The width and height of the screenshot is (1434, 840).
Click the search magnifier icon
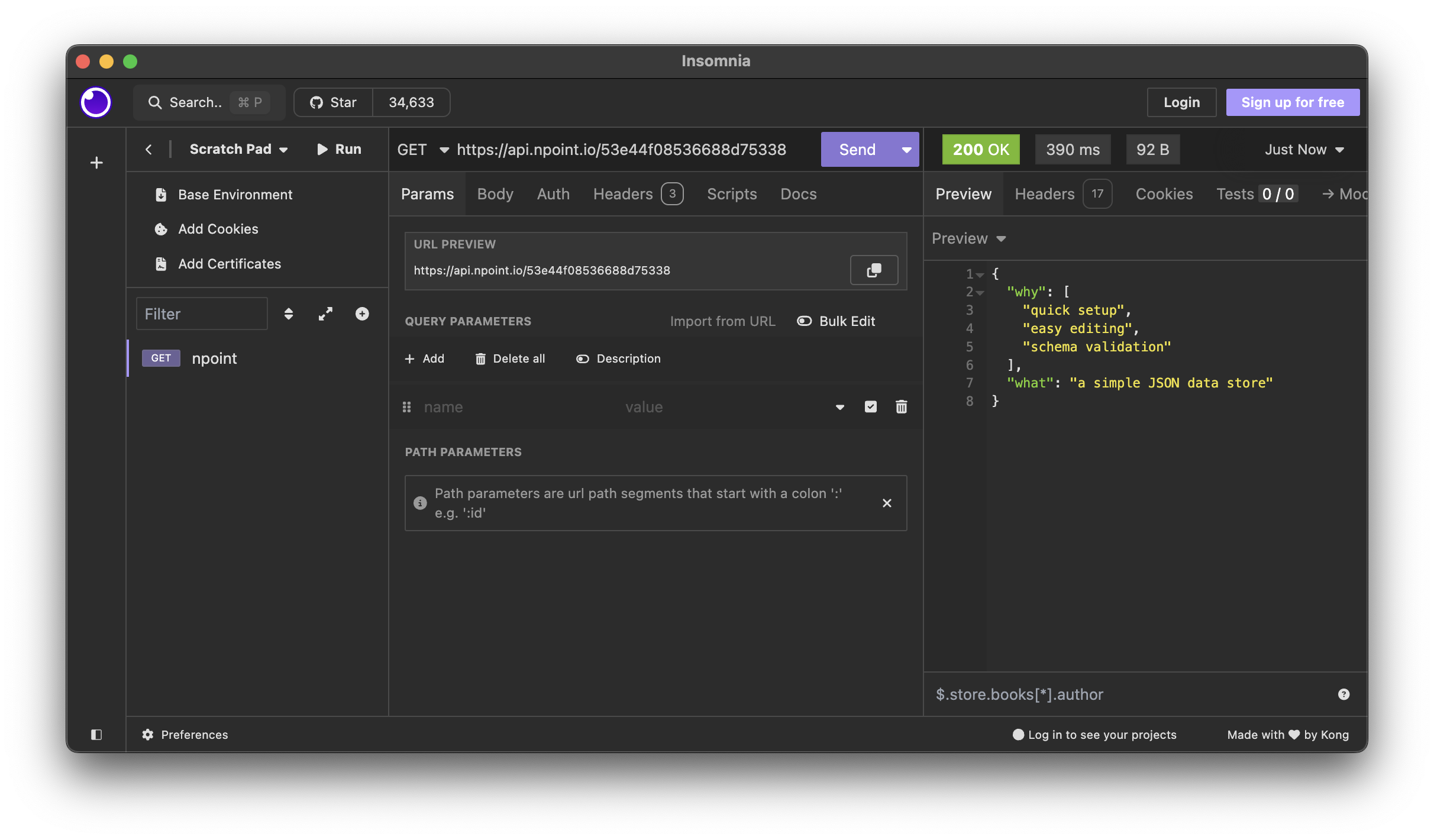point(155,102)
